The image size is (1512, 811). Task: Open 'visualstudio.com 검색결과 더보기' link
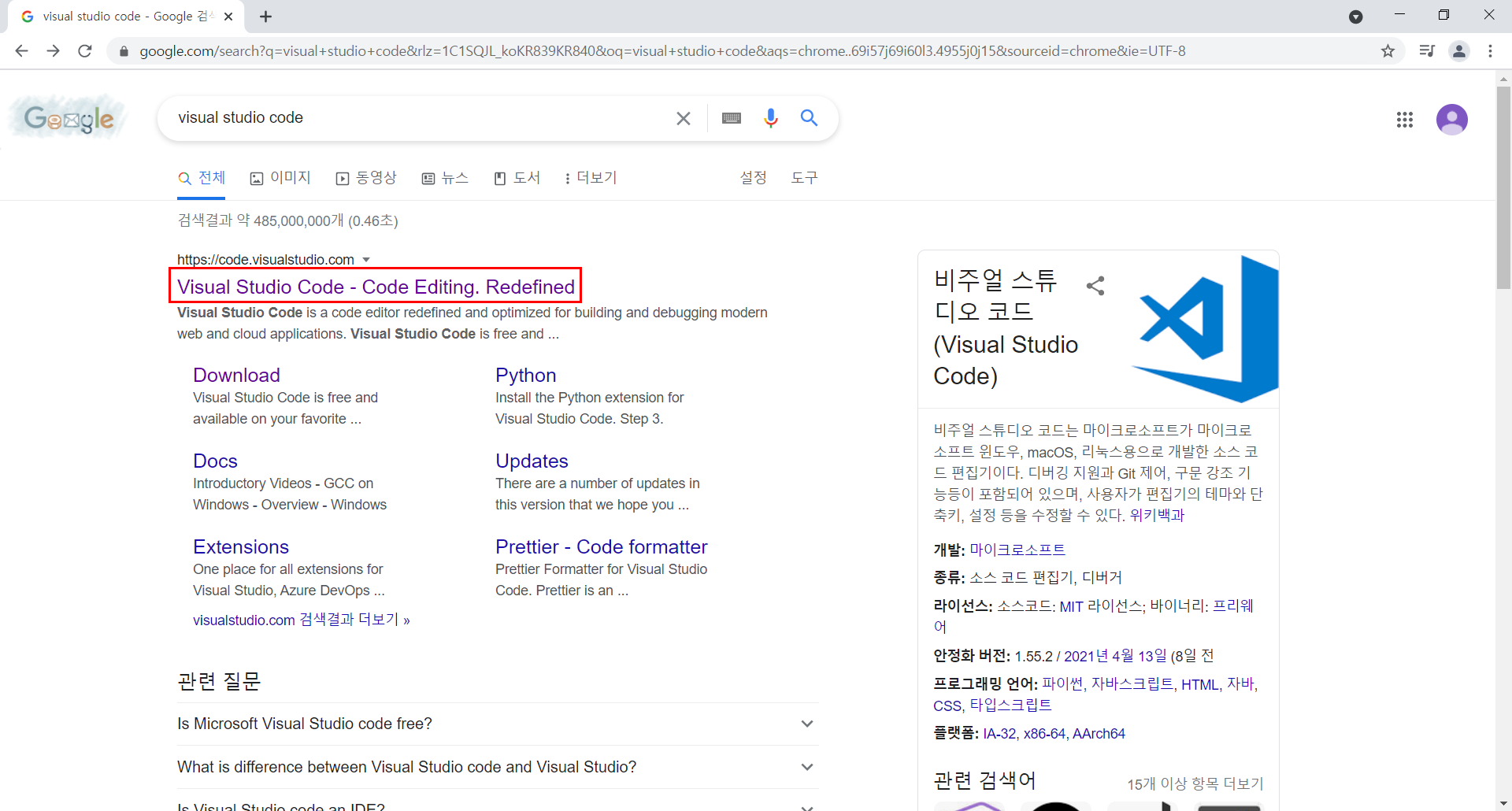(302, 620)
